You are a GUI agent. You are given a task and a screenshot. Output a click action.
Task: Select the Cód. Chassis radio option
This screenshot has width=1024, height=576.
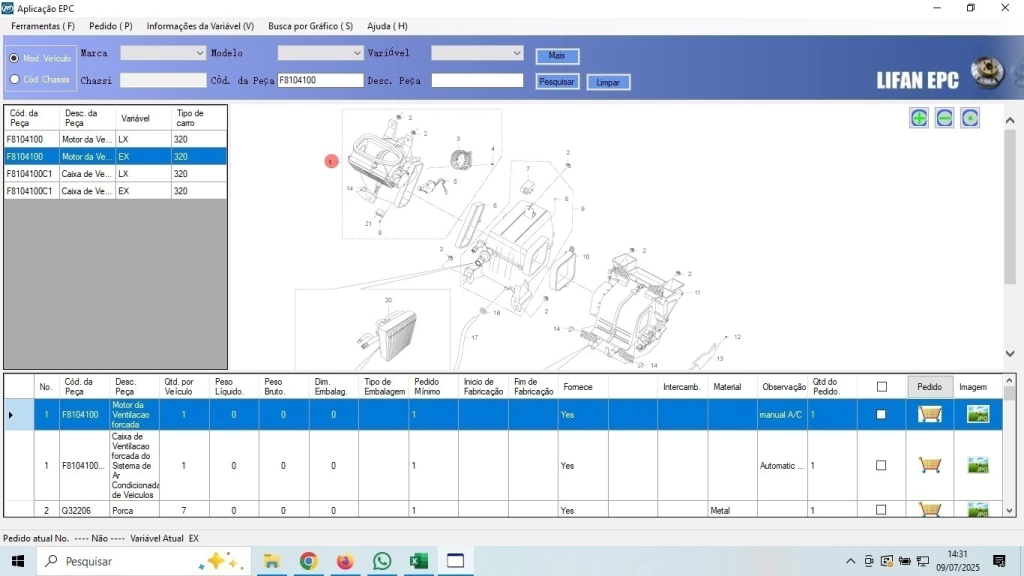tap(14, 79)
